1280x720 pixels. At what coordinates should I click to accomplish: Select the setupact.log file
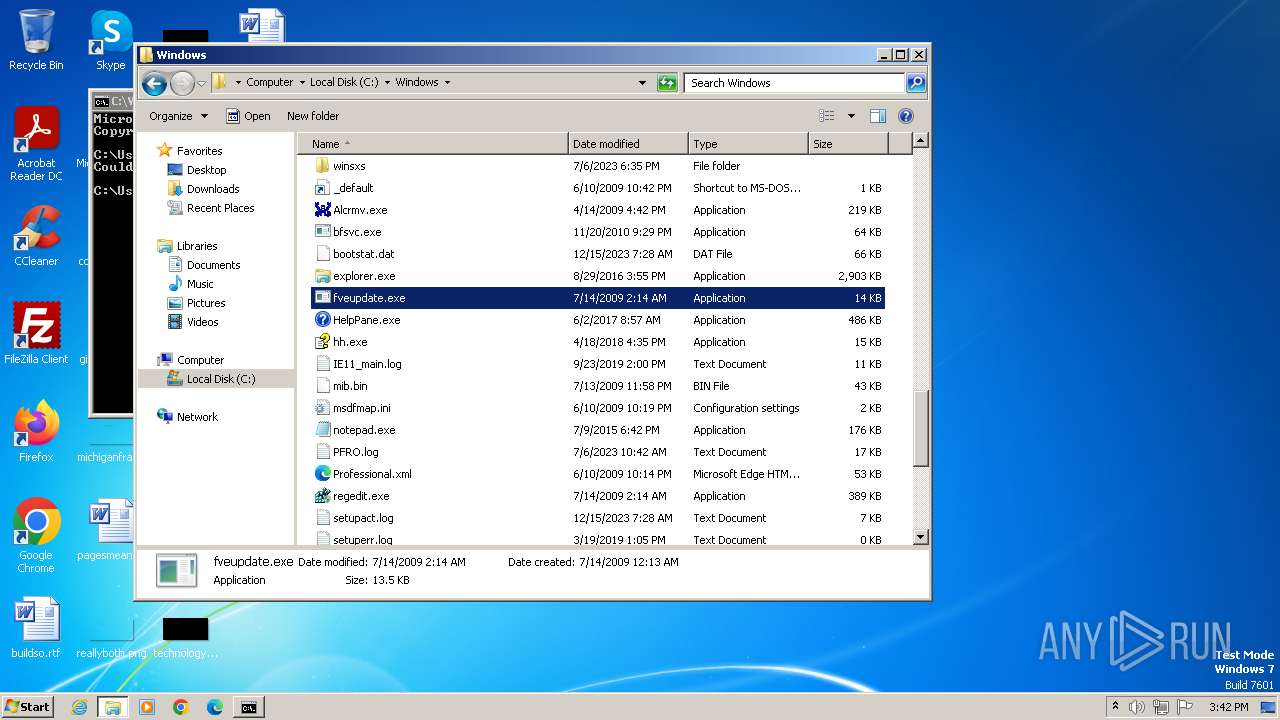(363, 518)
